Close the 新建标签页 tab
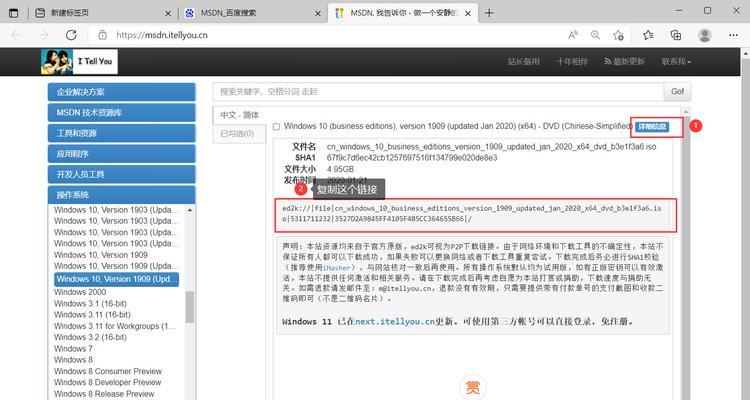Viewport: 750px width, 400px height. click(x=168, y=13)
